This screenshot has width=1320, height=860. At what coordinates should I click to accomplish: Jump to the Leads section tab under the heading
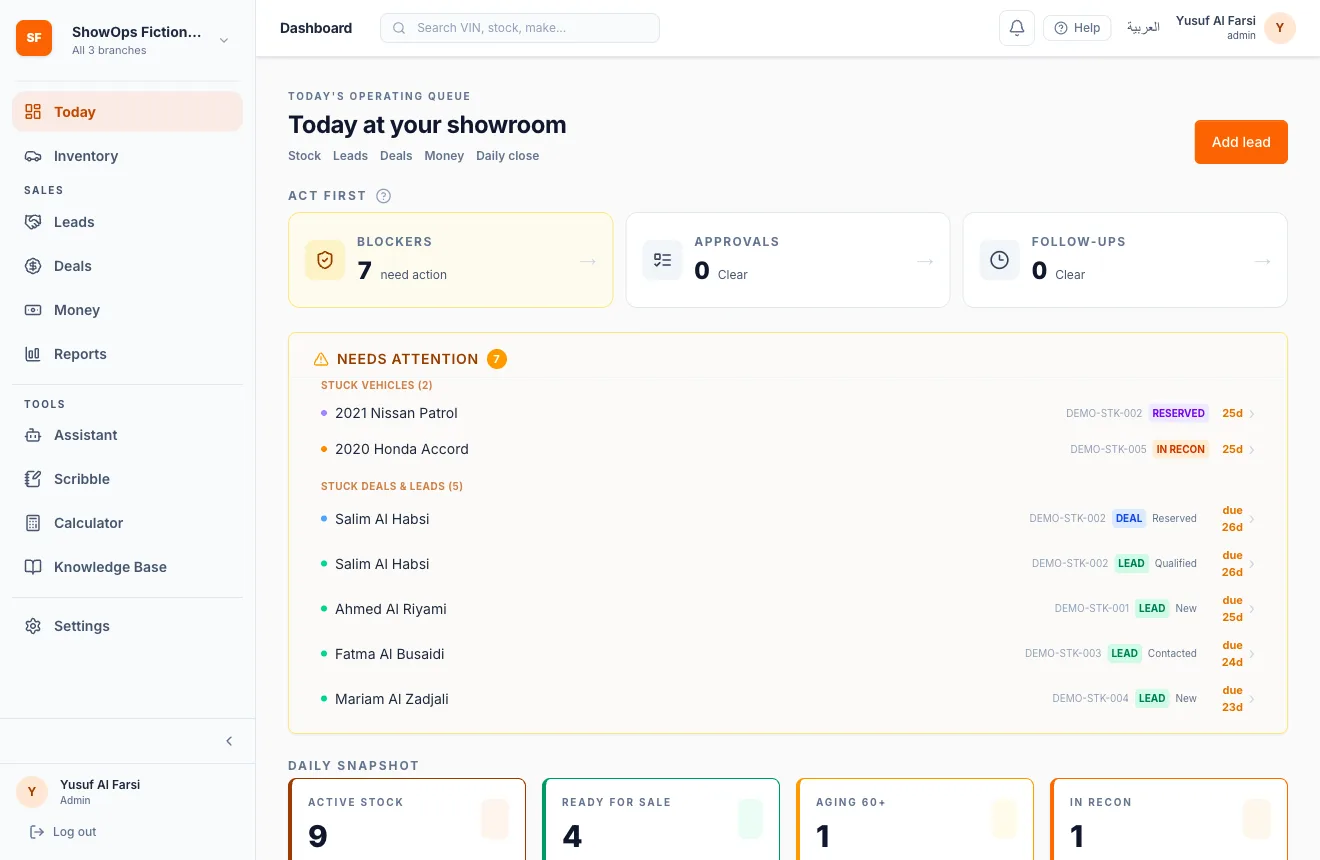[x=350, y=156]
